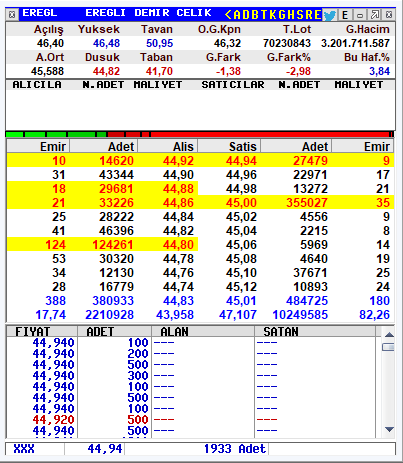The height and width of the screenshot is (463, 403).
Task: Select the 44,92 best bid price
Action: 178,161
